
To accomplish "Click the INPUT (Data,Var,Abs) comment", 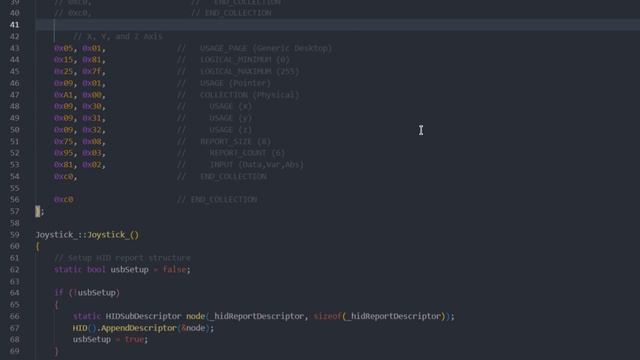I will pyautogui.click(x=257, y=165).
